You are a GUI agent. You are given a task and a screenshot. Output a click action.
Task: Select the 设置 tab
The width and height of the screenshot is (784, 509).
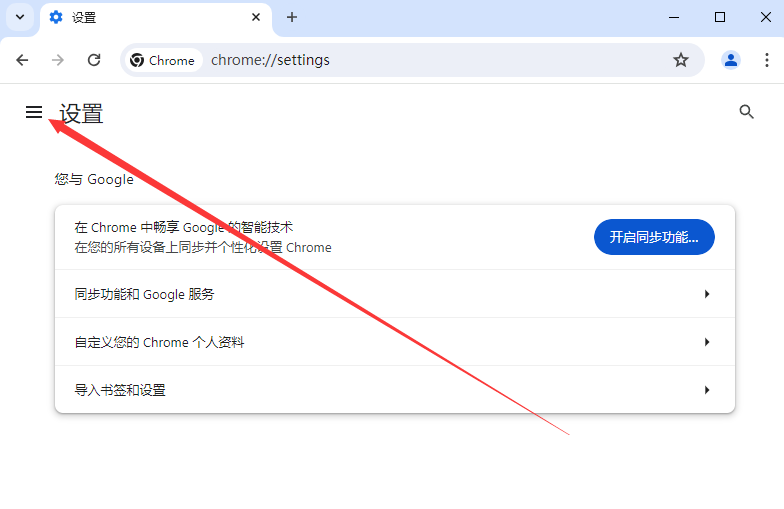[156, 18]
